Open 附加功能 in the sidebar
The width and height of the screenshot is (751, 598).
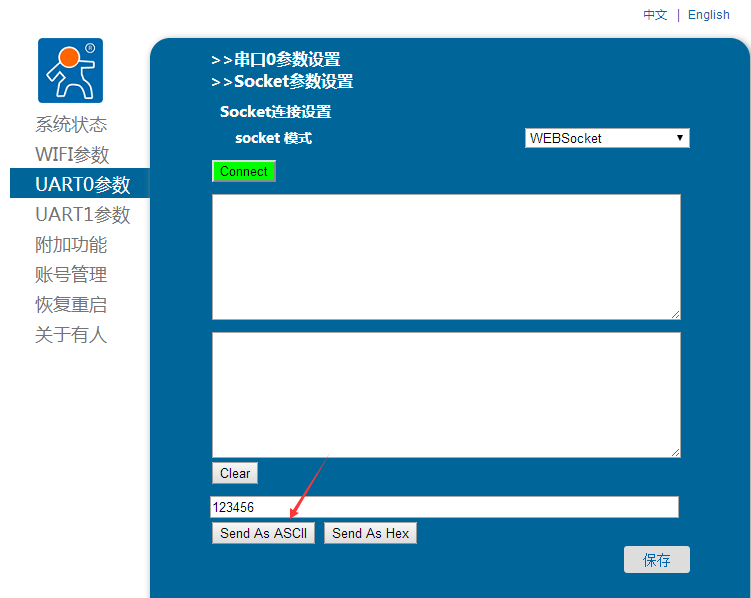71,245
